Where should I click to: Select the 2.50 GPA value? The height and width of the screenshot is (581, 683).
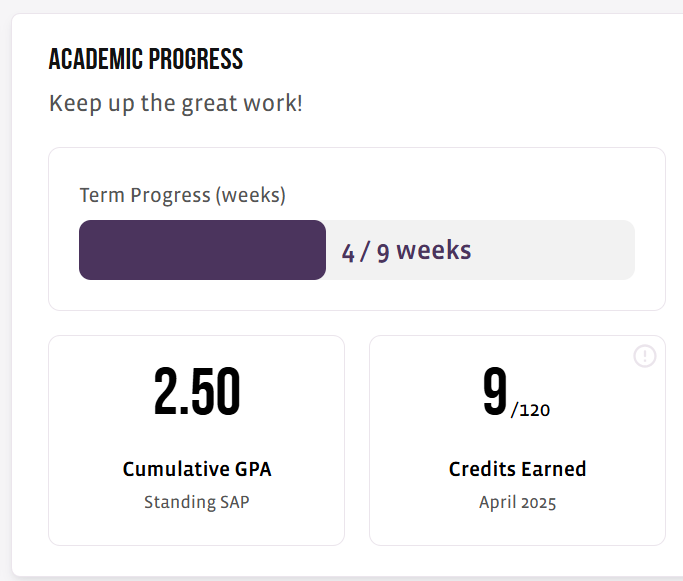point(197,391)
